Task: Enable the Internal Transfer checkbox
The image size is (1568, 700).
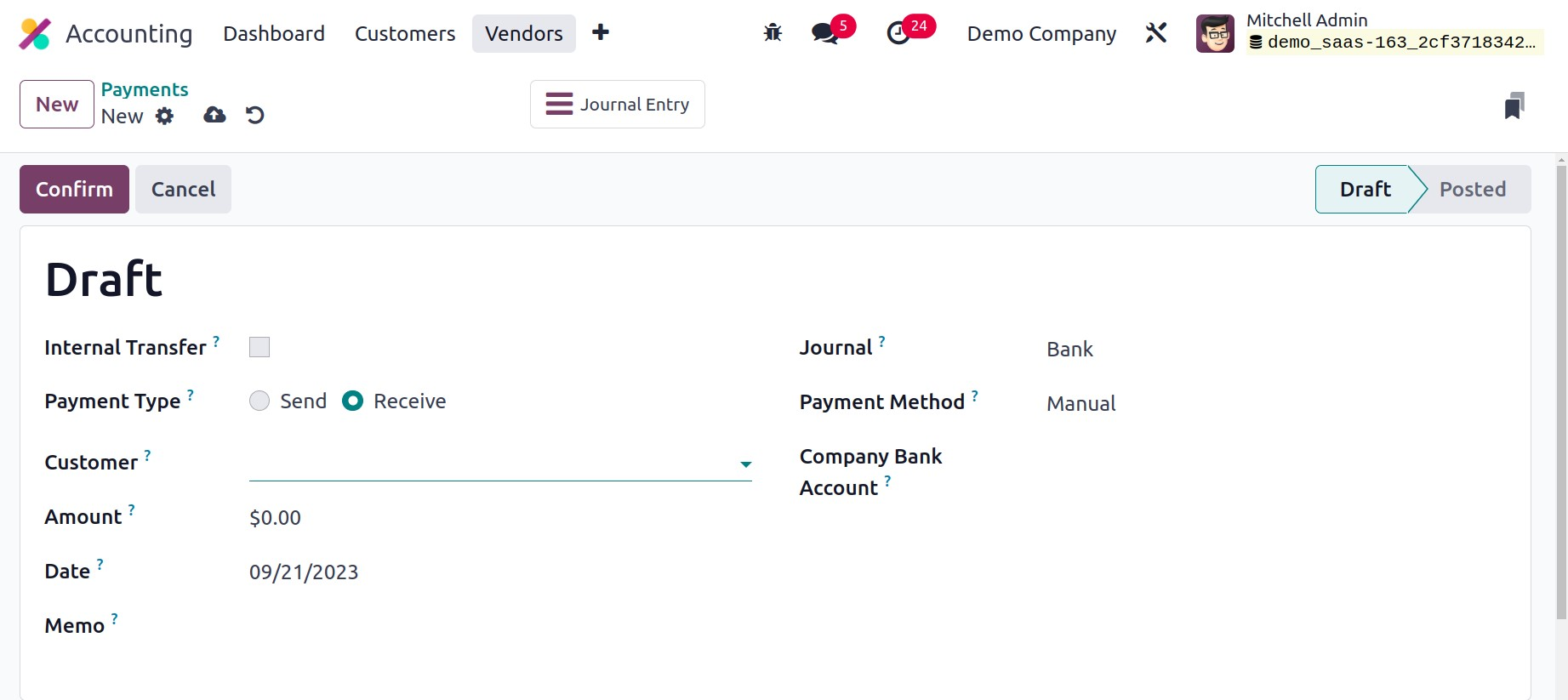Action: click(259, 347)
